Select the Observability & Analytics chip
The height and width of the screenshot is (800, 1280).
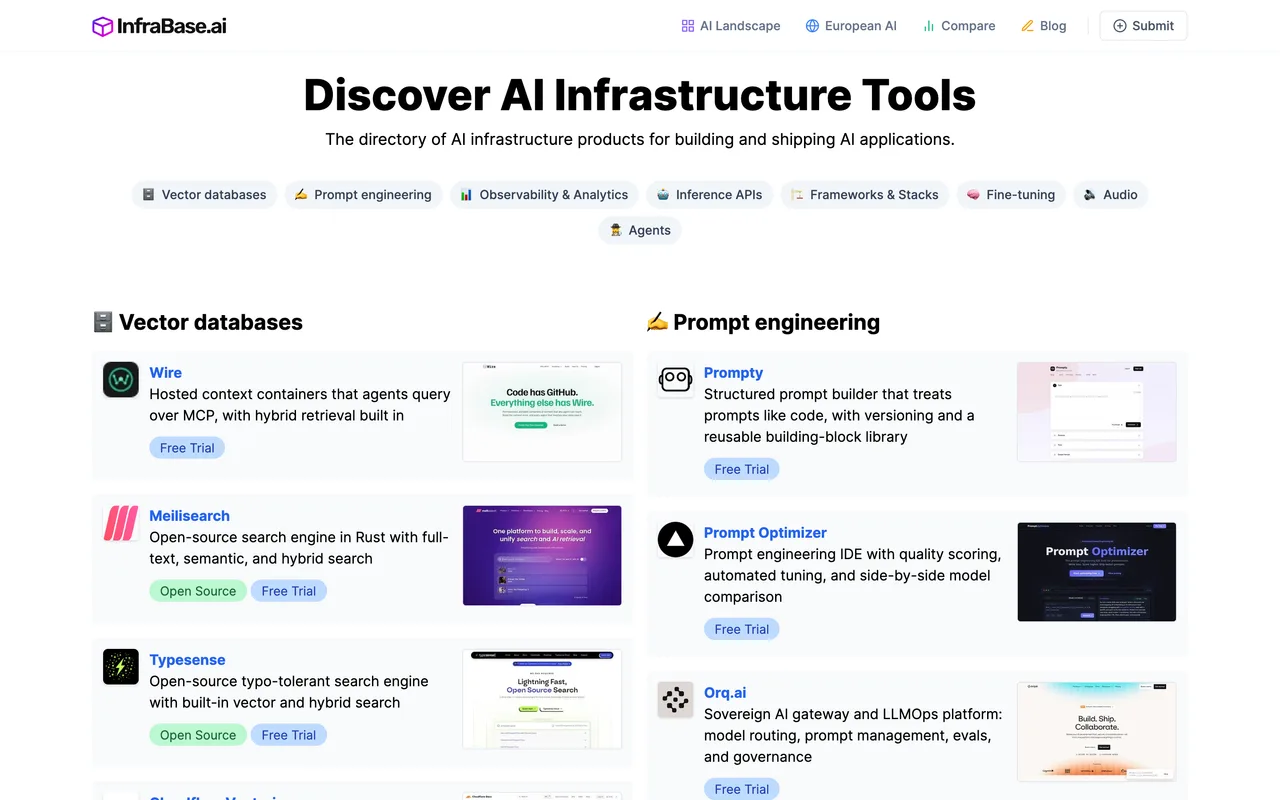click(544, 194)
